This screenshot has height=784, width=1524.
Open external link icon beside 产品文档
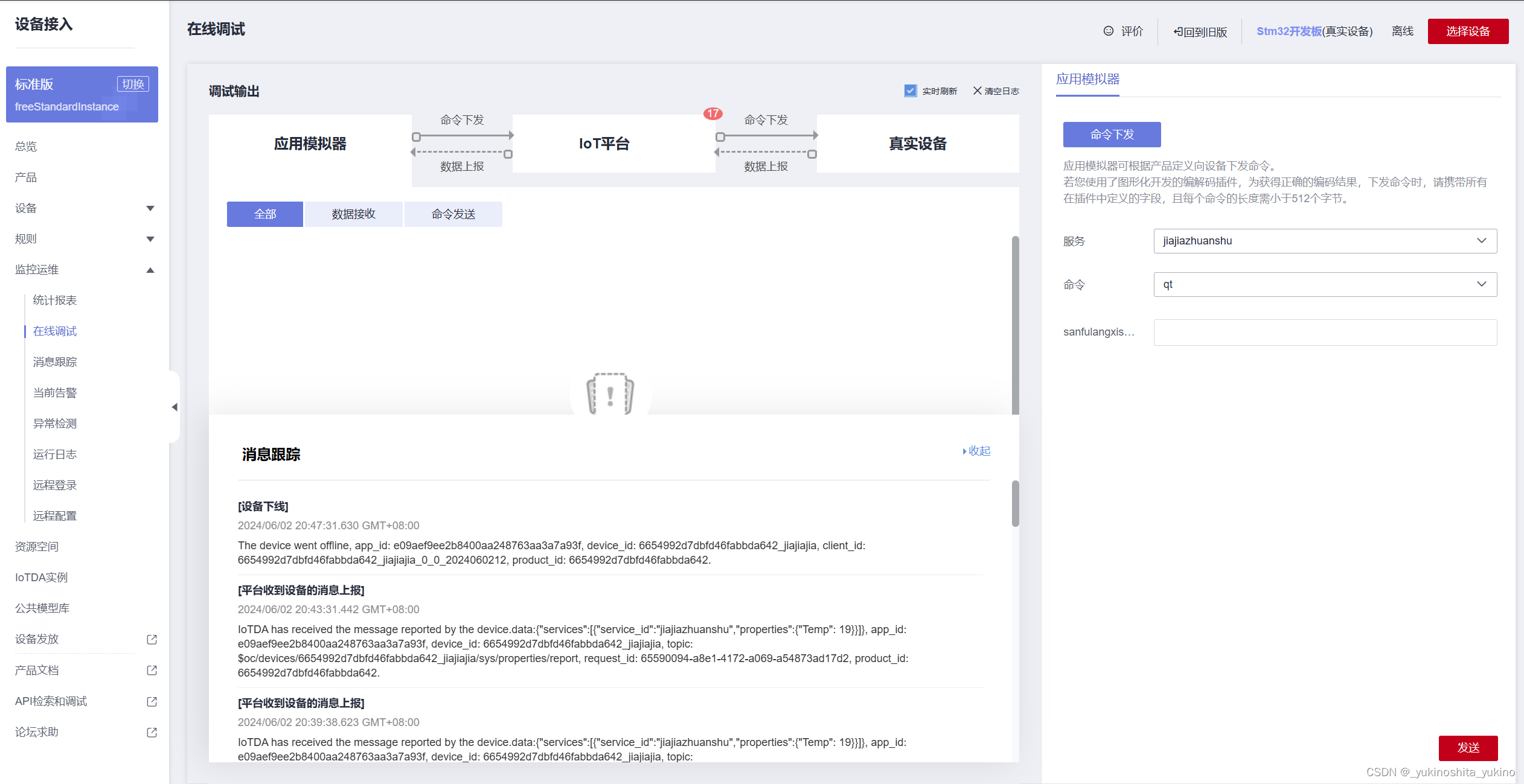click(x=152, y=671)
